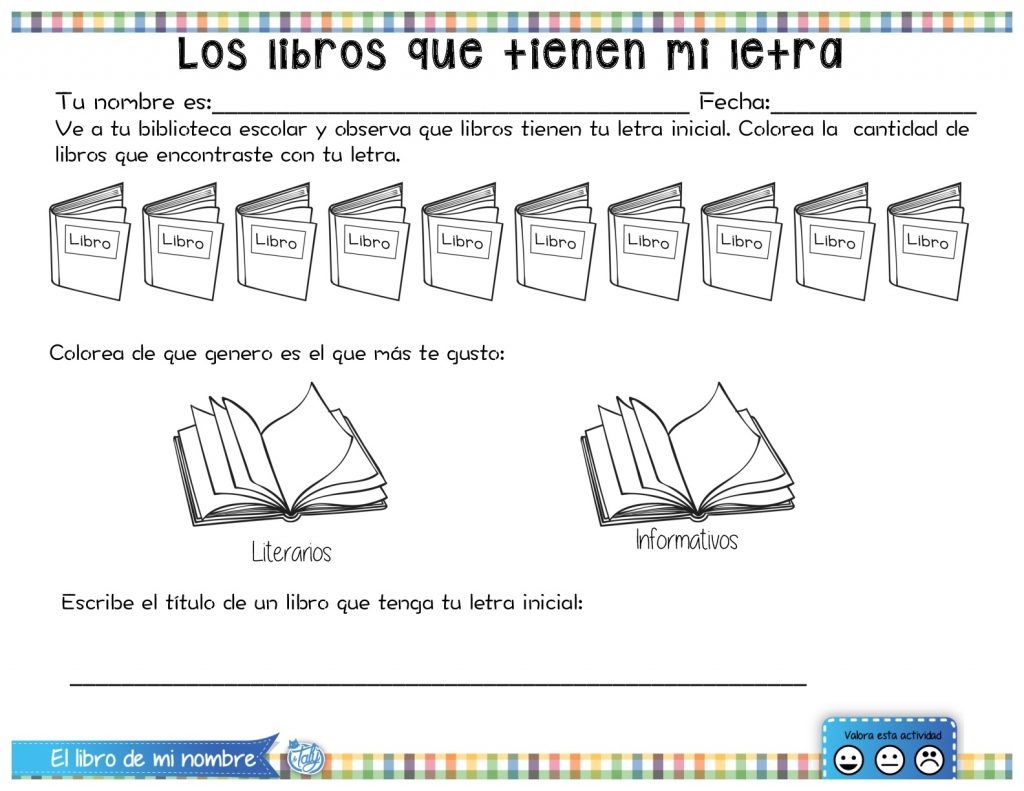Click the neutral face rating icon
1024x791 pixels.
[889, 761]
